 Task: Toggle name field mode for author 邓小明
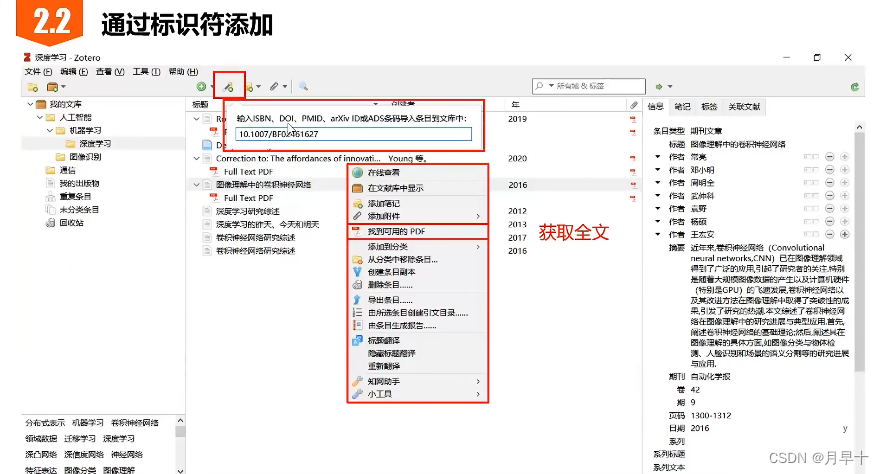click(x=811, y=170)
